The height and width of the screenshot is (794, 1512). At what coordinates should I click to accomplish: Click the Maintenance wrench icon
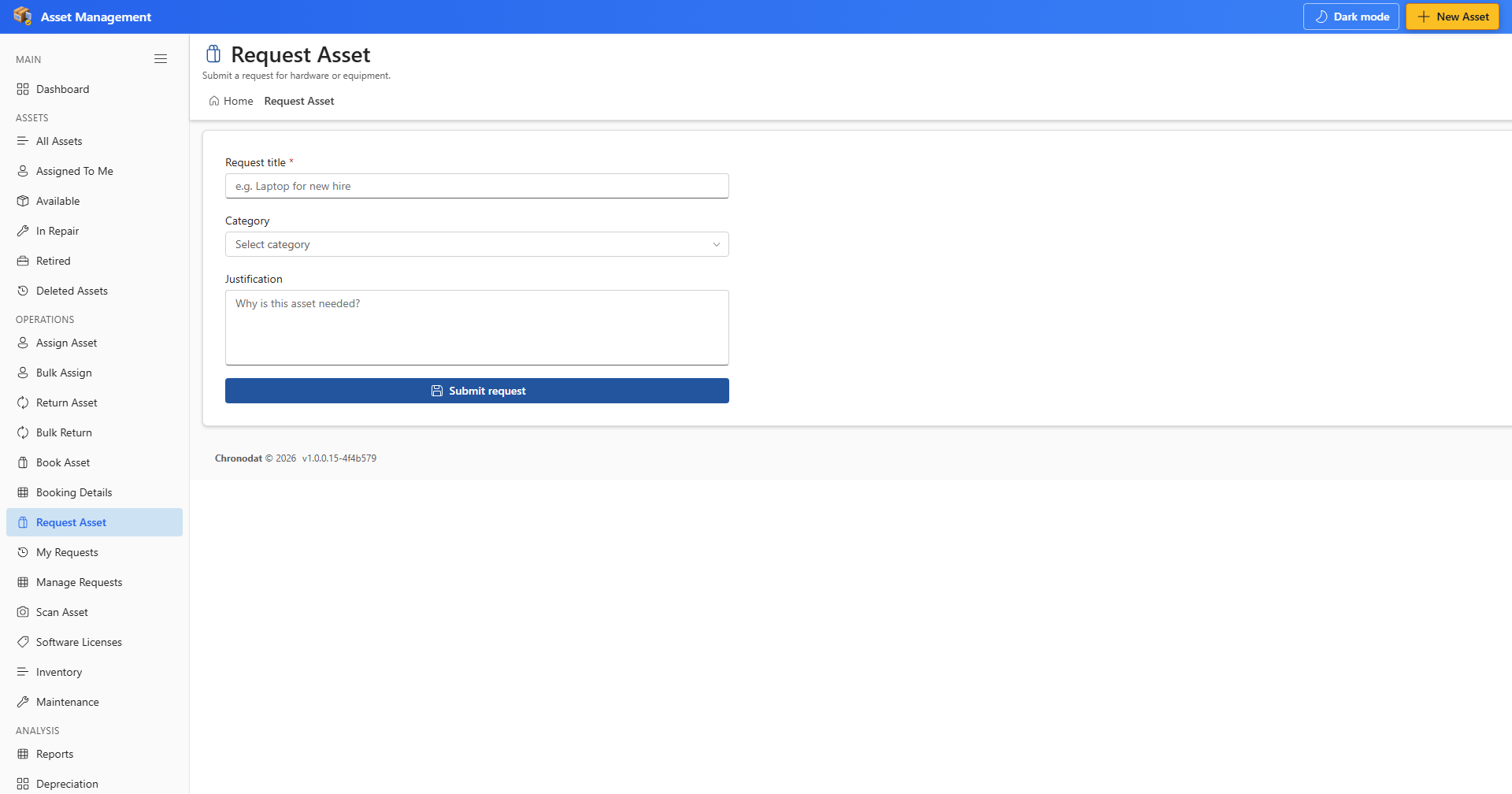pos(23,702)
